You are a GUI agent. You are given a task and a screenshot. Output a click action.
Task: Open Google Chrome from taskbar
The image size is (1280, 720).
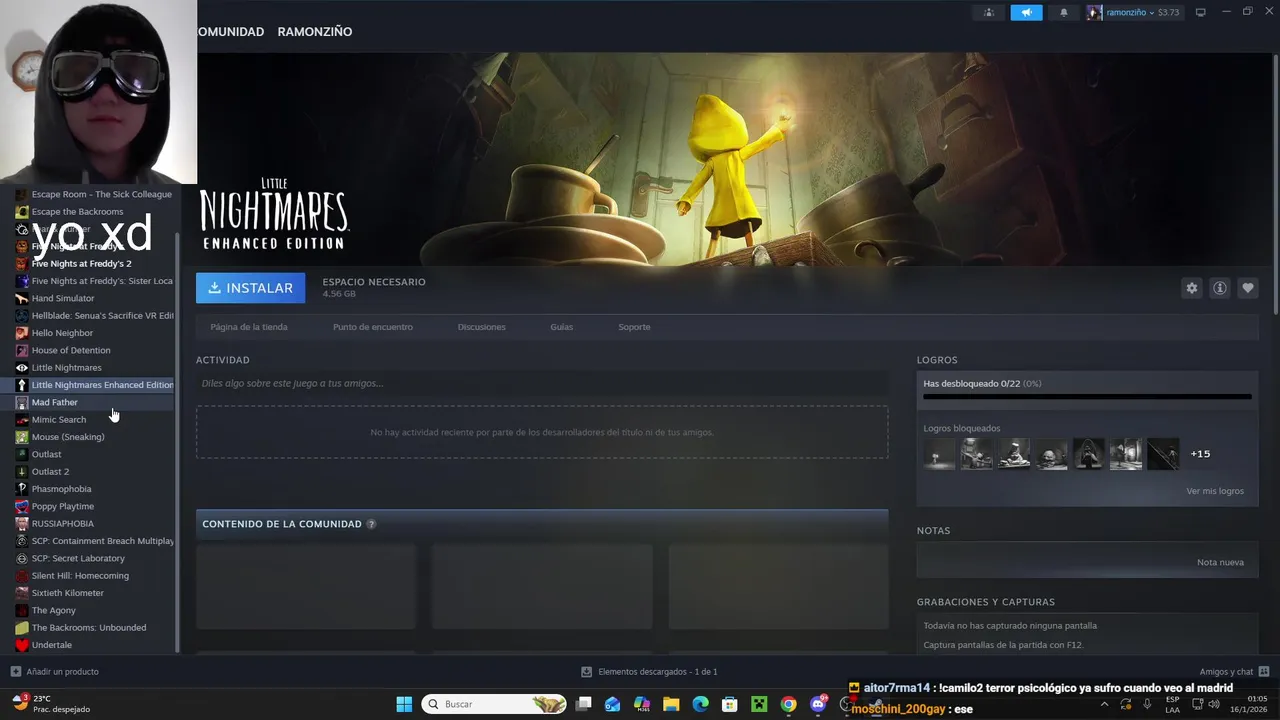pos(788,704)
